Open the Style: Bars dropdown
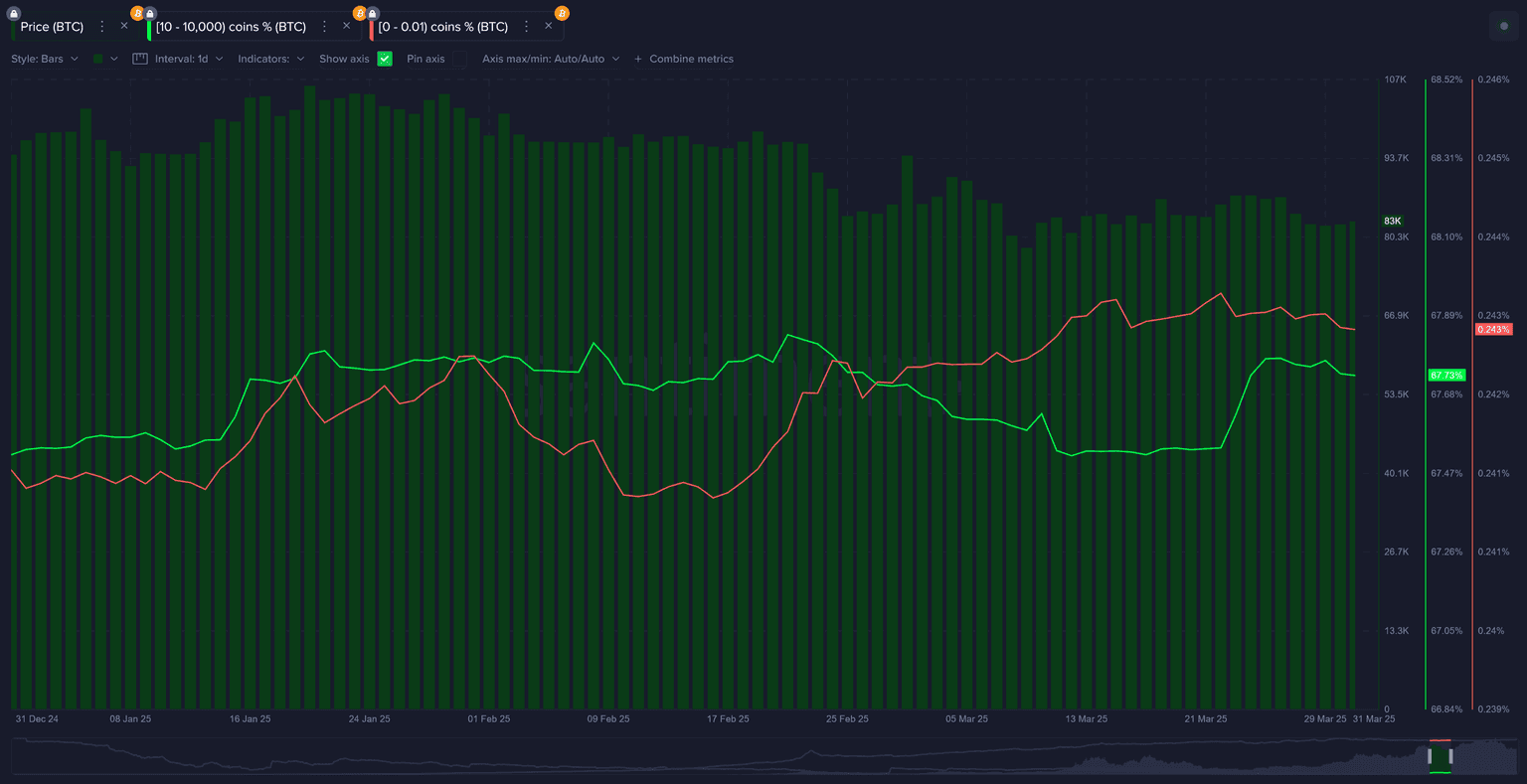The height and width of the screenshot is (784, 1527). pyautogui.click(x=45, y=59)
